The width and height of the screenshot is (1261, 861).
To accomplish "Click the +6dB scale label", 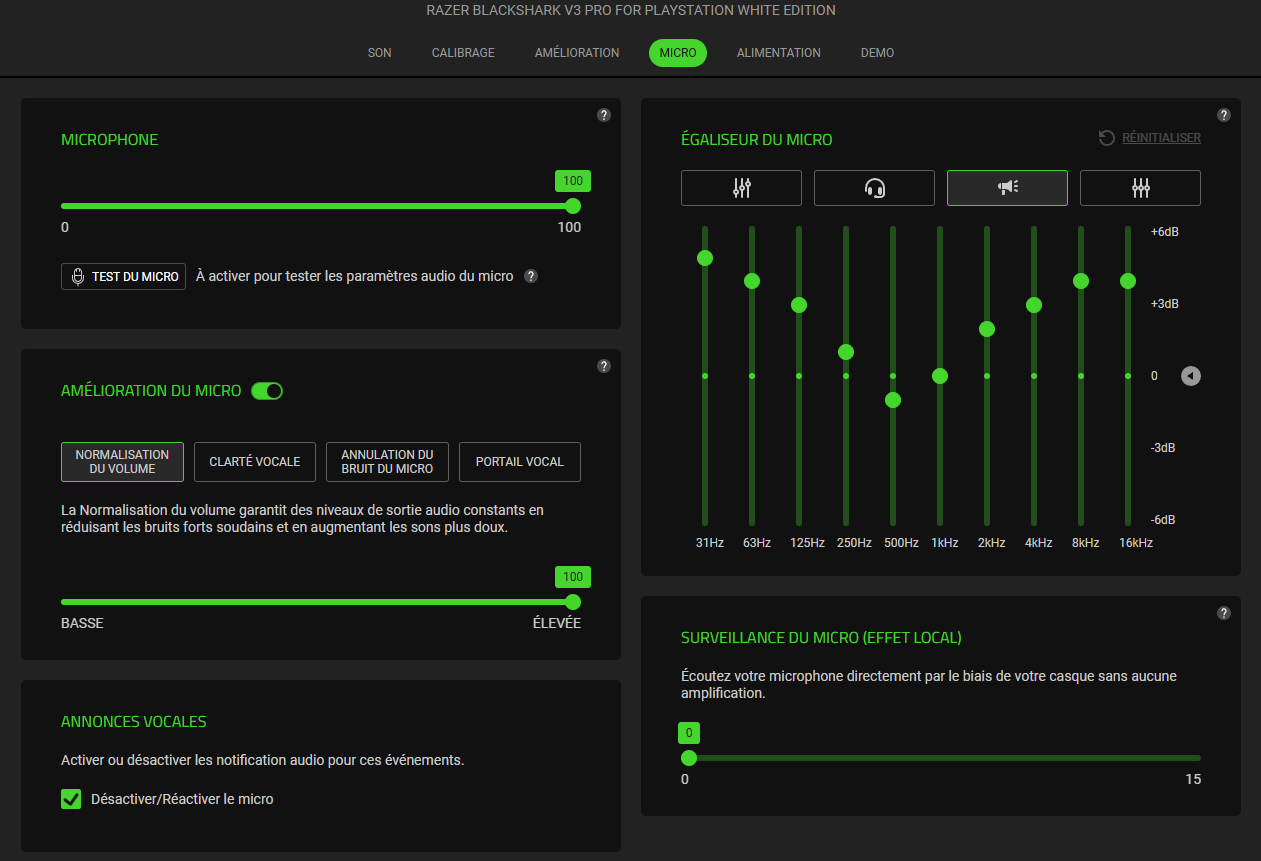I will pyautogui.click(x=1165, y=232).
